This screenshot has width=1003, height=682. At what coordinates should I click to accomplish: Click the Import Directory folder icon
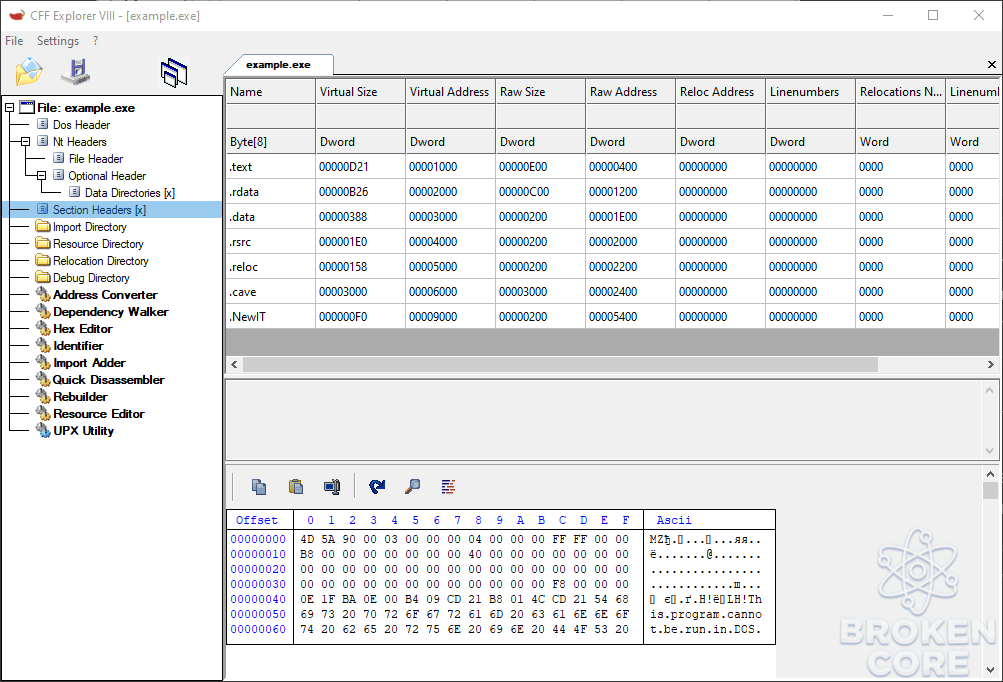(x=43, y=226)
